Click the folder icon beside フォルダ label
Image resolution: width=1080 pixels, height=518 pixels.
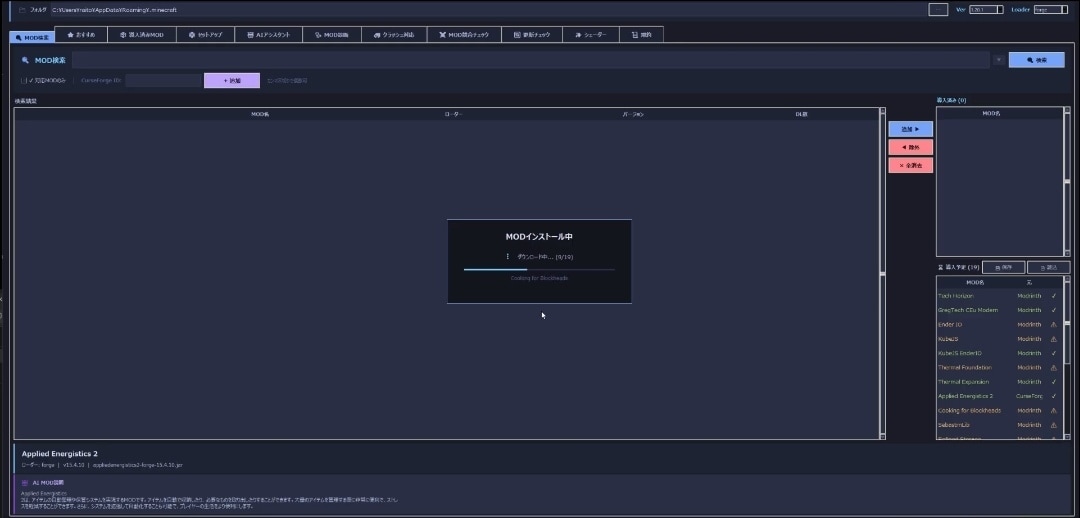tap(23, 10)
